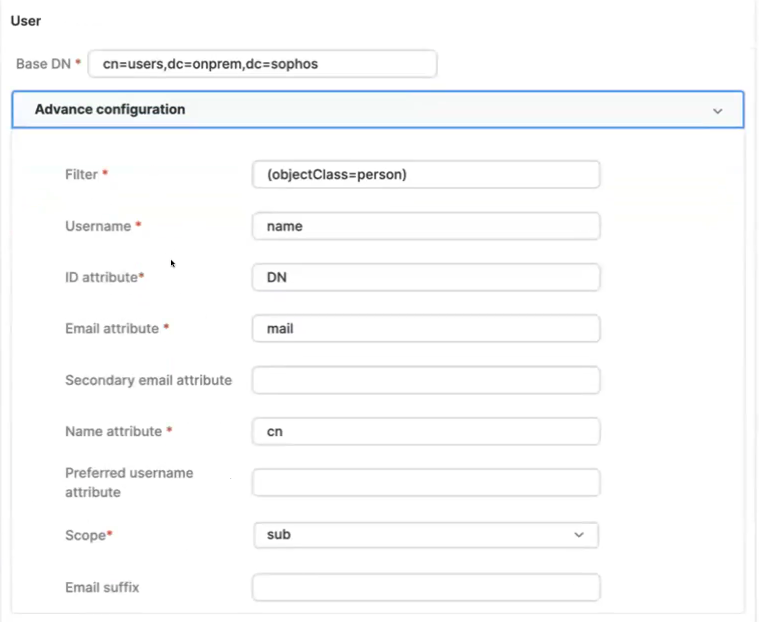The image size is (759, 622).
Task: Focus the Email attribute field containing mail
Action: click(426, 328)
